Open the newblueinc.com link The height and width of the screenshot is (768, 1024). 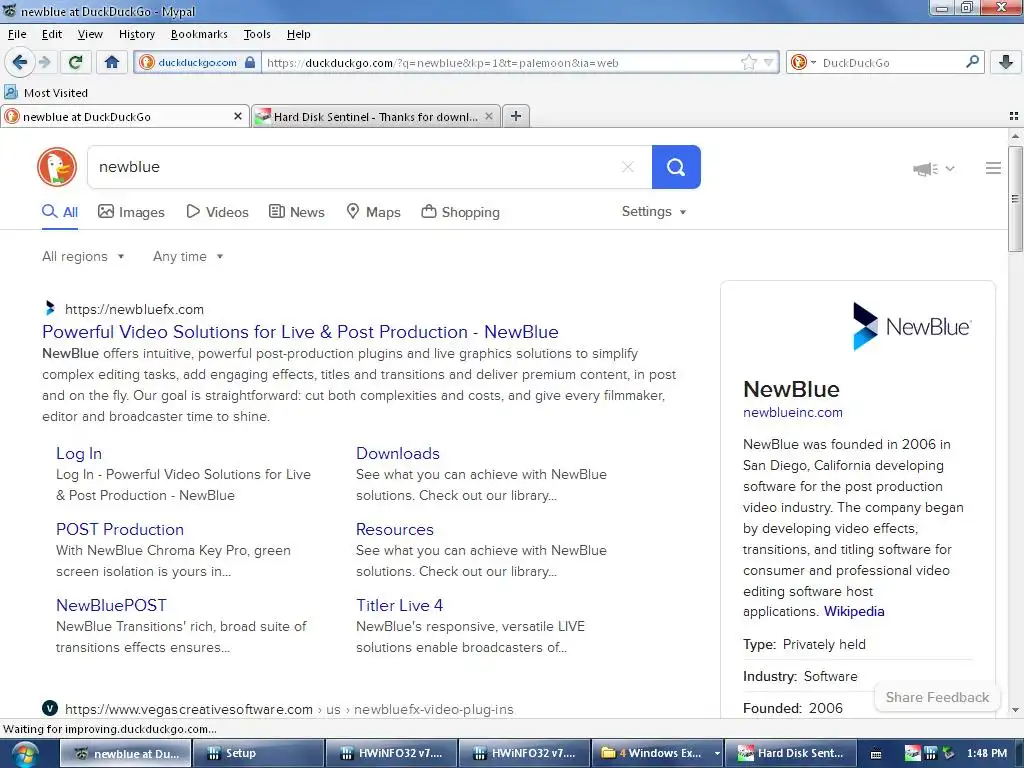(x=793, y=412)
